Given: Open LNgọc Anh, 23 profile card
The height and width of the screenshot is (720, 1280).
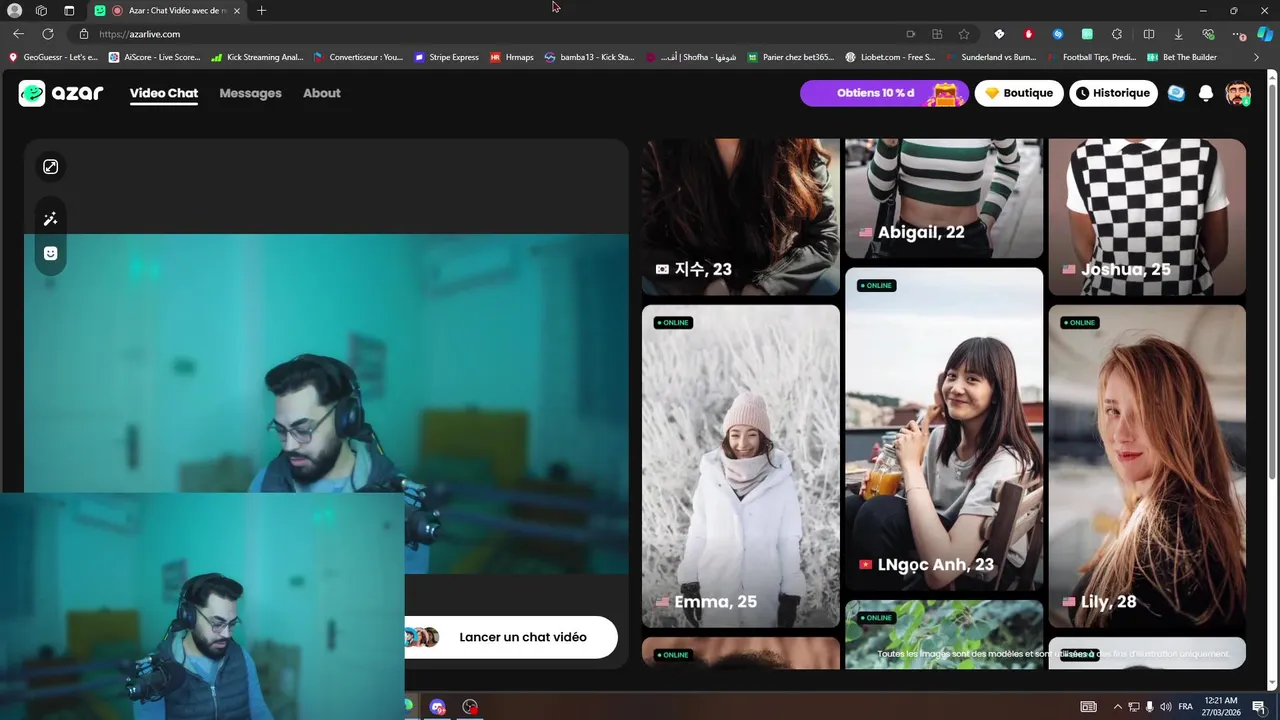Looking at the screenshot, I should click(x=944, y=429).
